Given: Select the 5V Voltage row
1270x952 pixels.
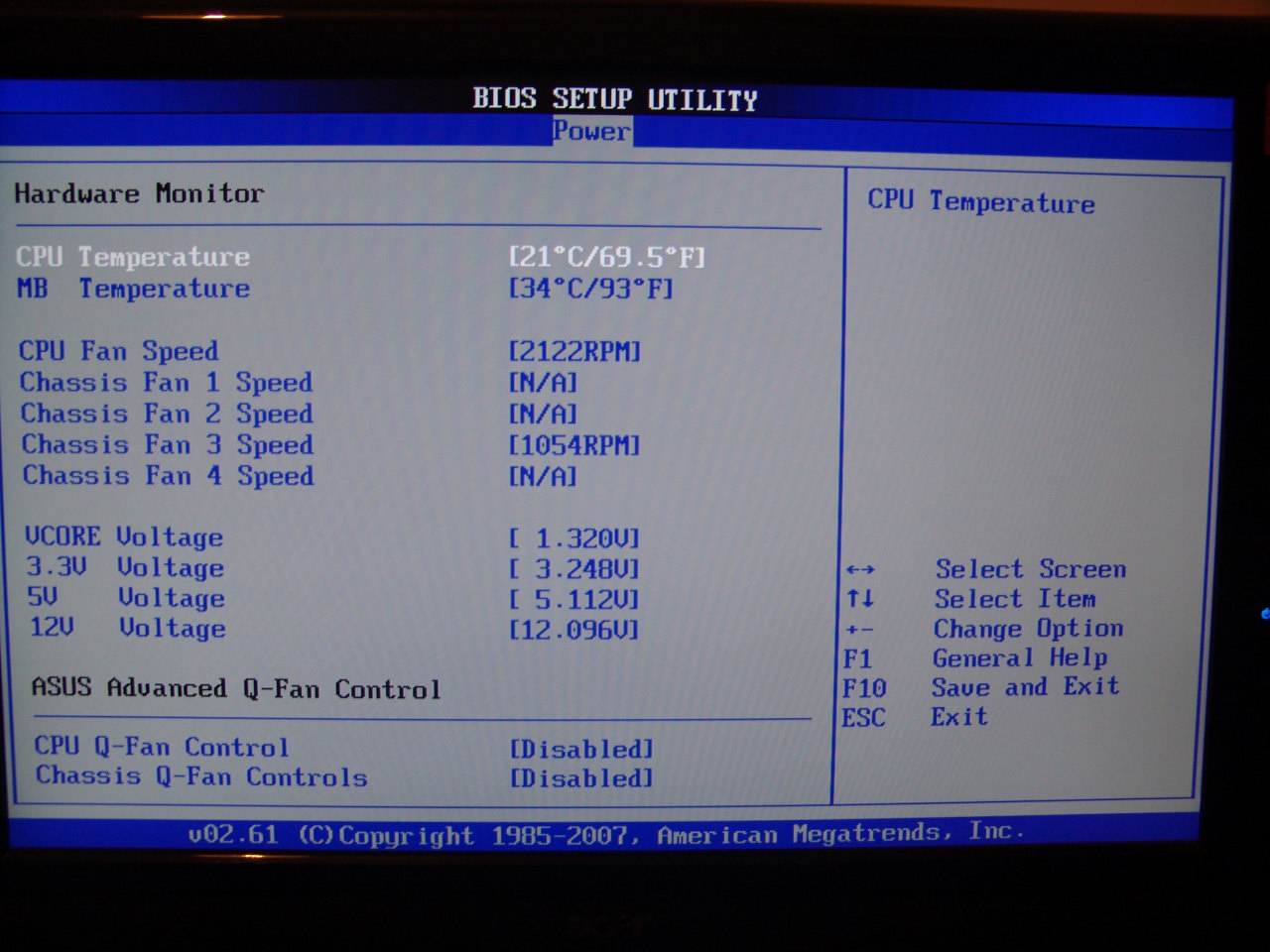Looking at the screenshot, I should [126, 598].
